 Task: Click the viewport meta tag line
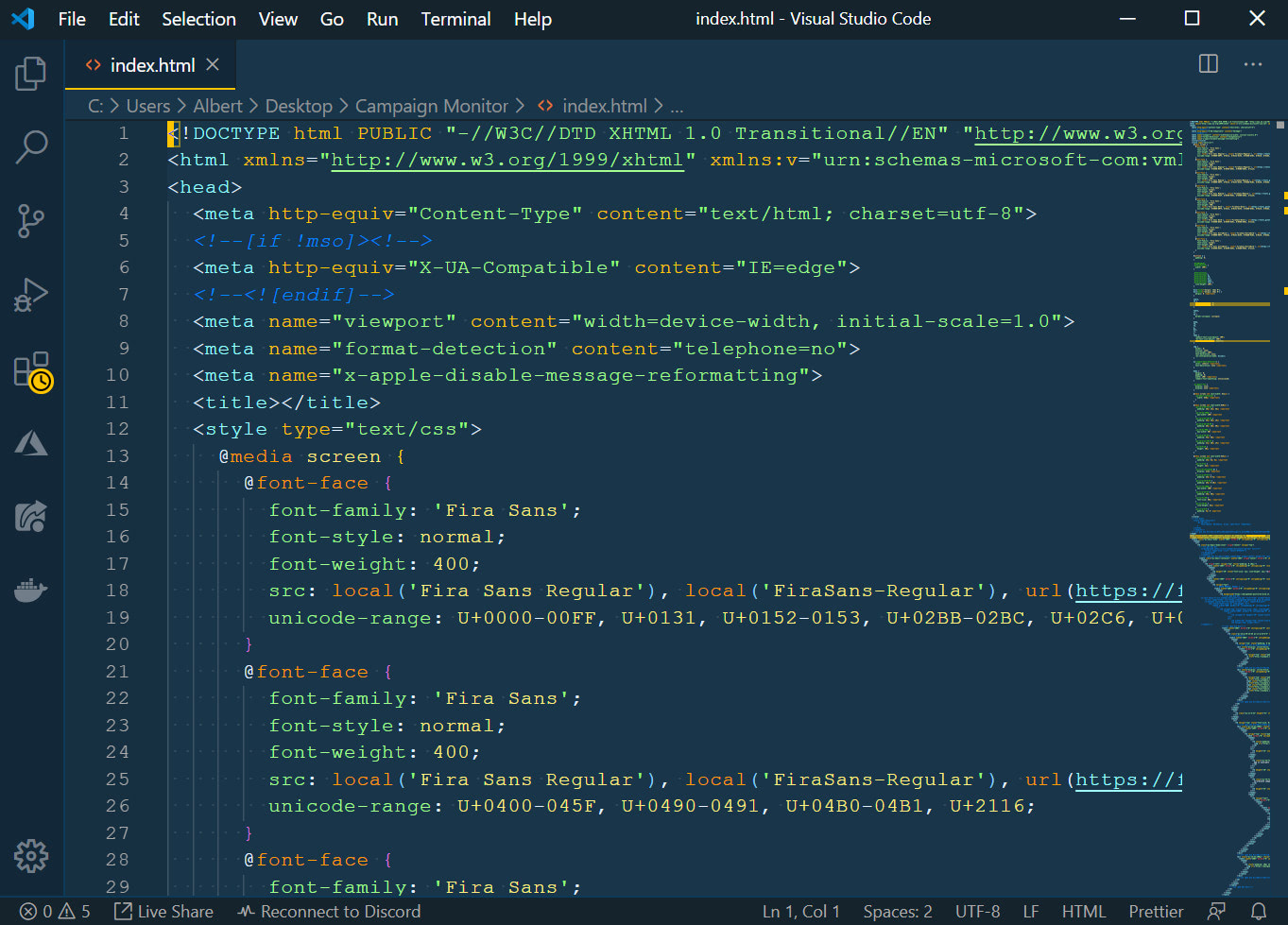point(634,321)
